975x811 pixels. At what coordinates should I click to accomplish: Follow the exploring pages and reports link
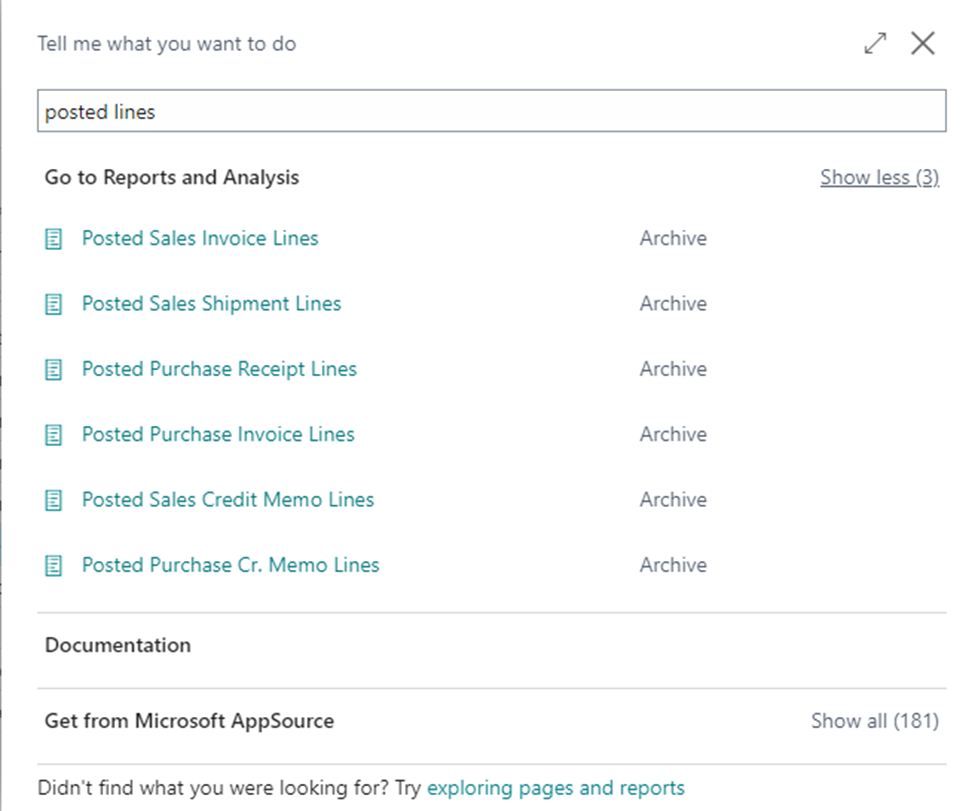pos(555,788)
